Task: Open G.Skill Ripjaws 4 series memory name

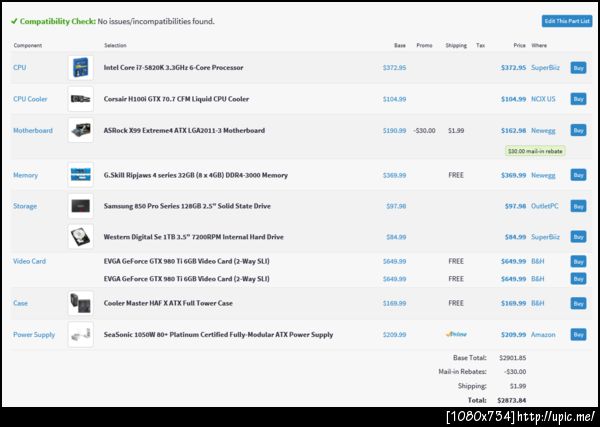Action: 196,175
